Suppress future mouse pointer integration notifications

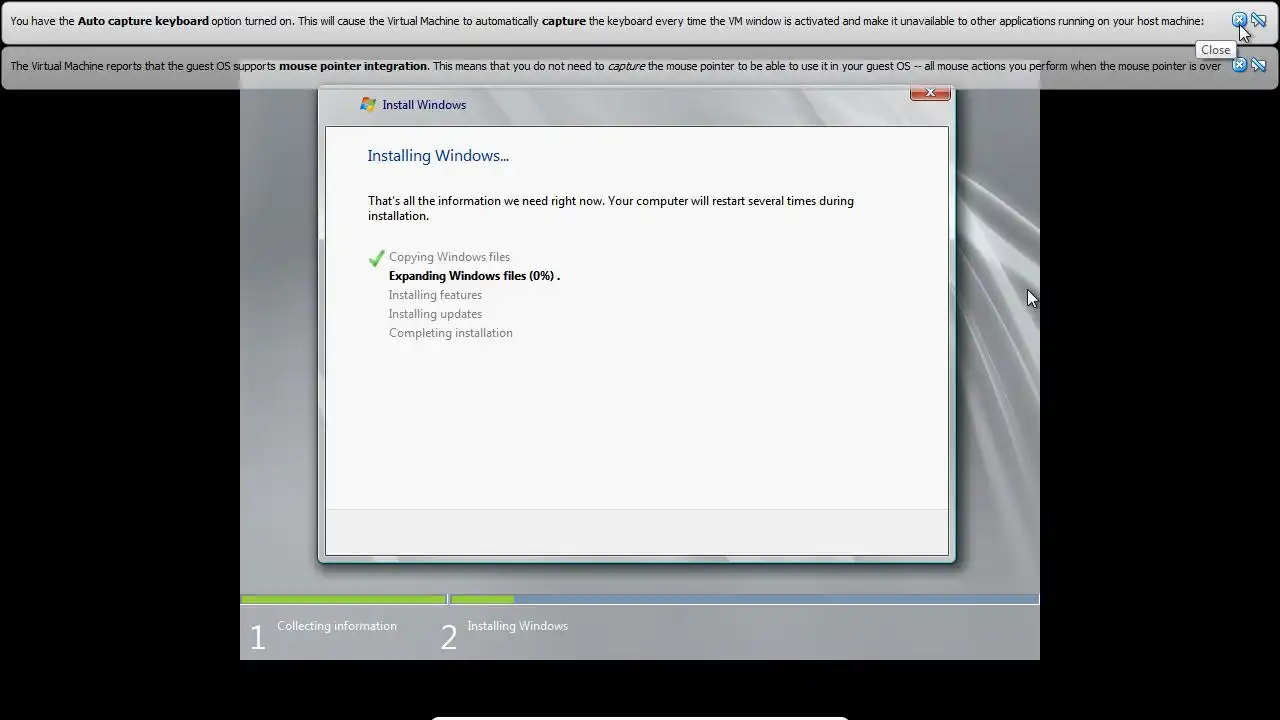click(1259, 65)
